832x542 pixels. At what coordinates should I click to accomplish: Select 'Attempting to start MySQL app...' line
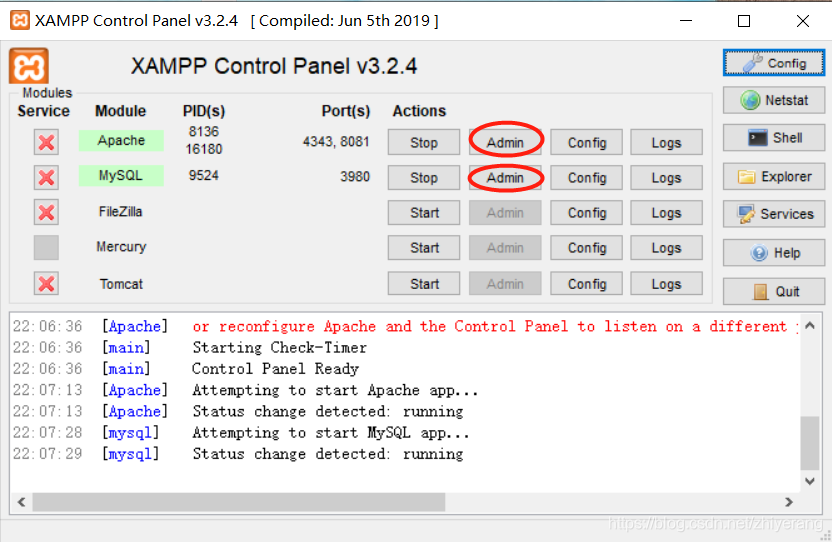[331, 433]
